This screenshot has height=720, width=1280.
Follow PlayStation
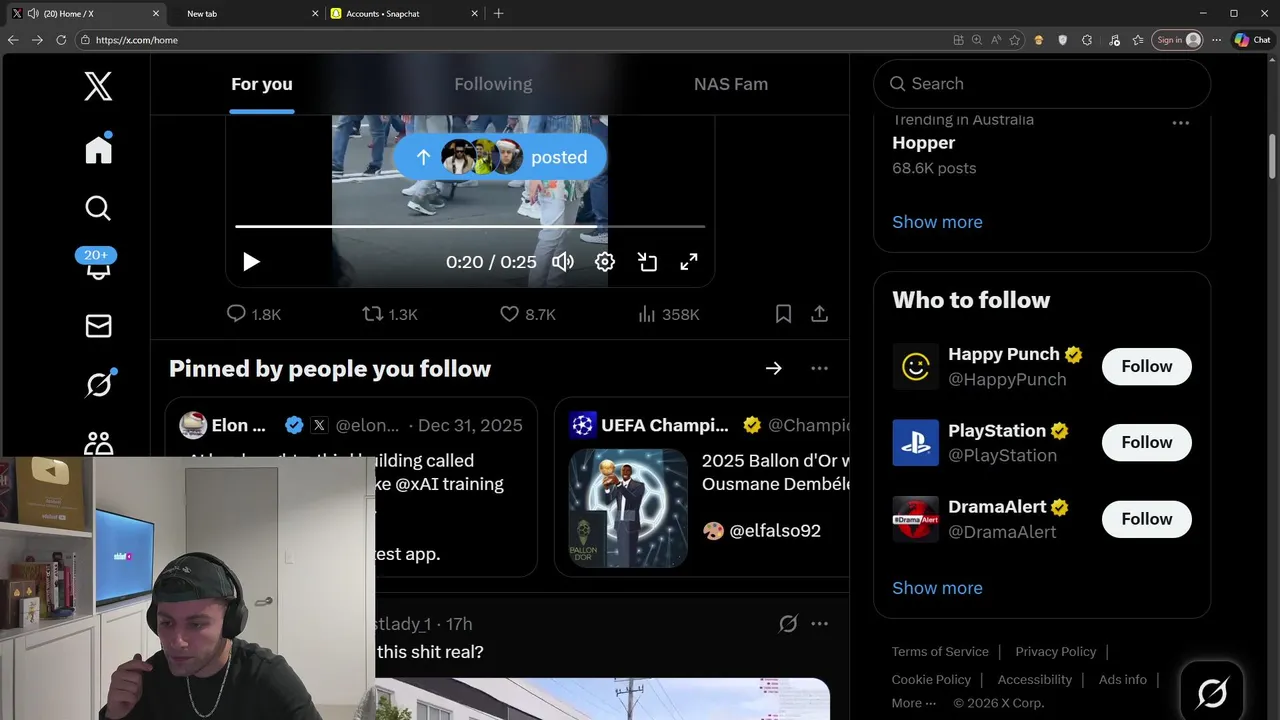1147,442
